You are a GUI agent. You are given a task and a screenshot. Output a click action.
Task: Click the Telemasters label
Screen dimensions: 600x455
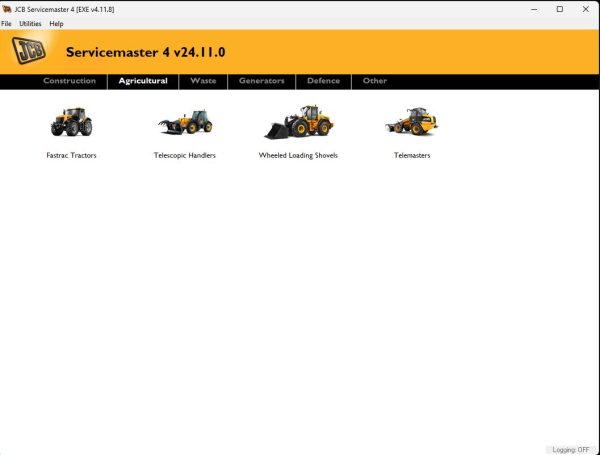click(412, 155)
